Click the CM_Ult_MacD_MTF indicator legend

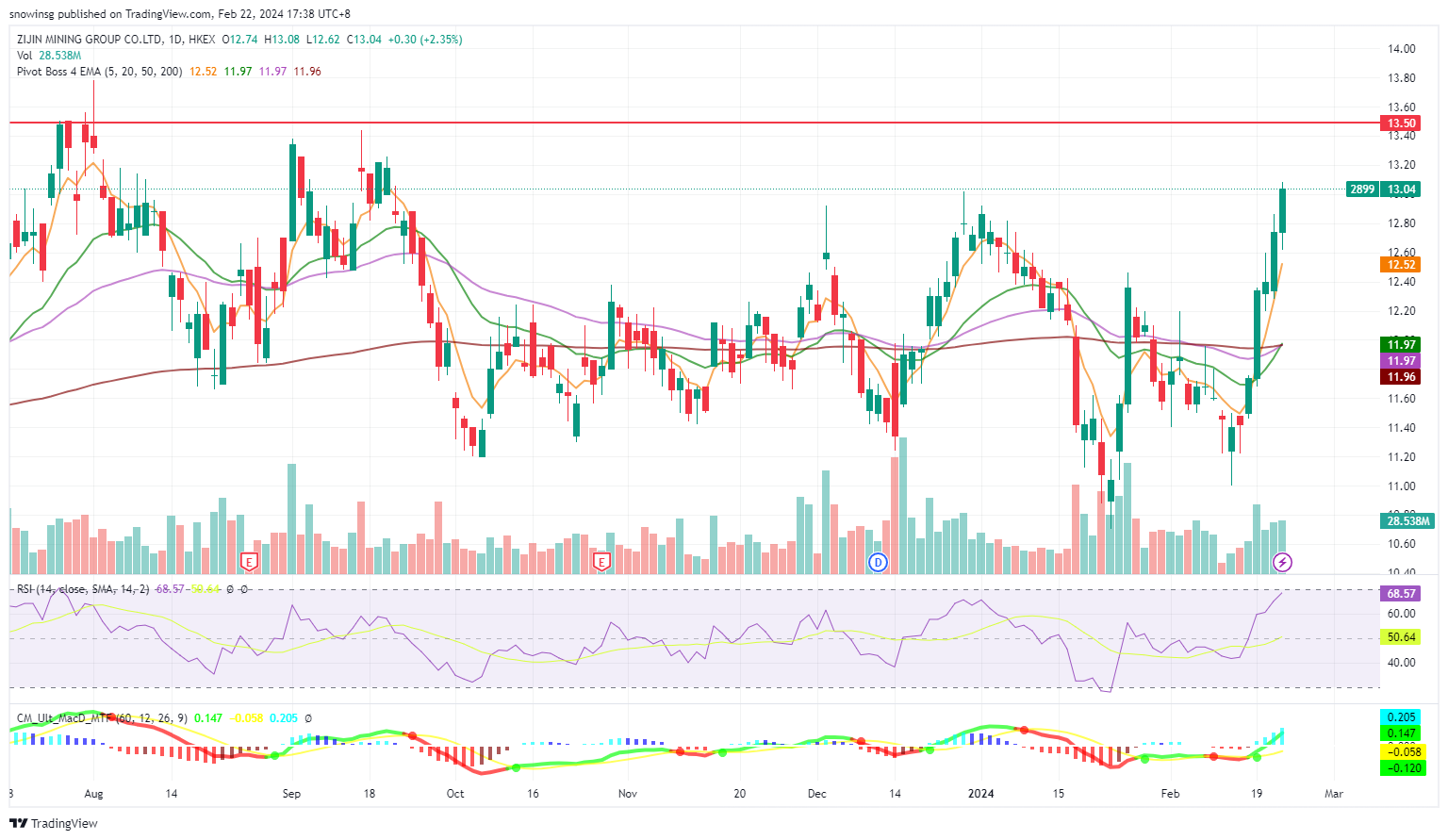[102, 718]
